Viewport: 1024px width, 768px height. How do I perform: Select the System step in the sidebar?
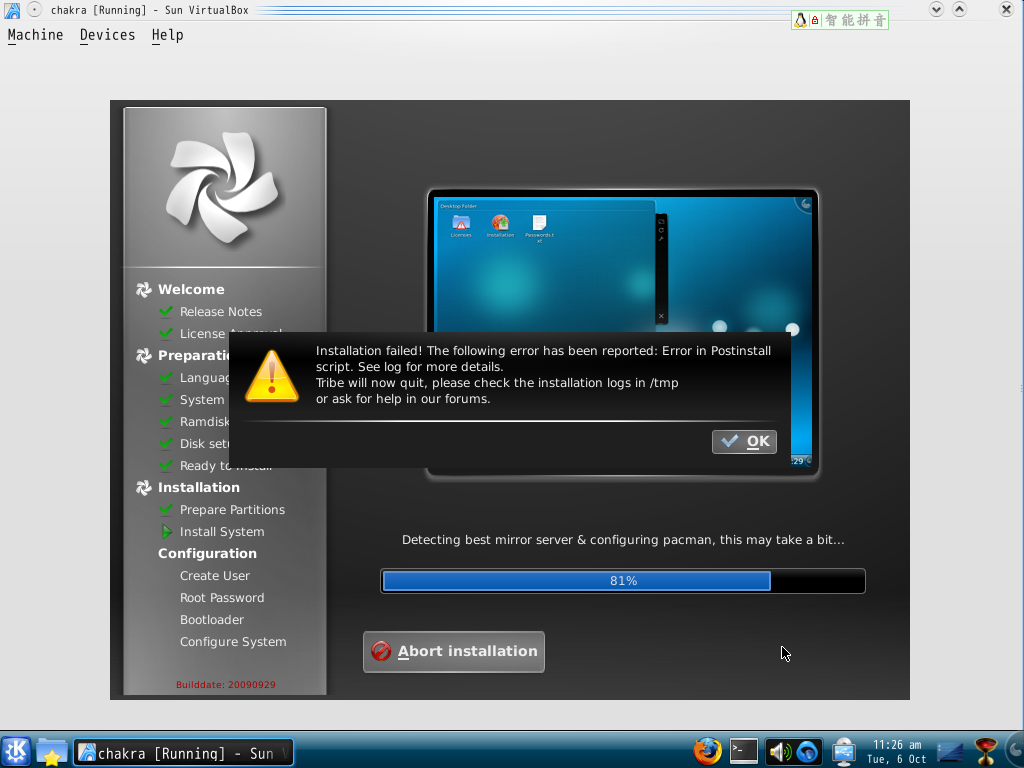202,400
